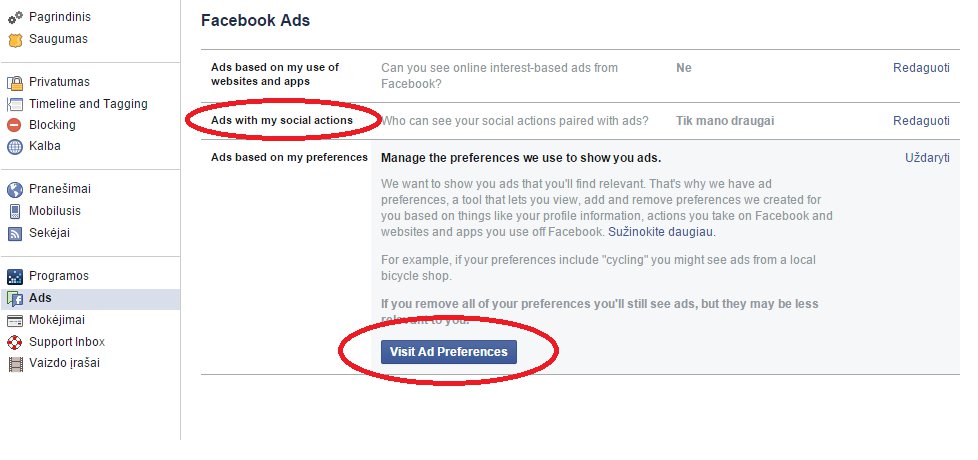978x460 pixels.
Task: Edit the websites and apps ads setting
Action: click(x=921, y=68)
